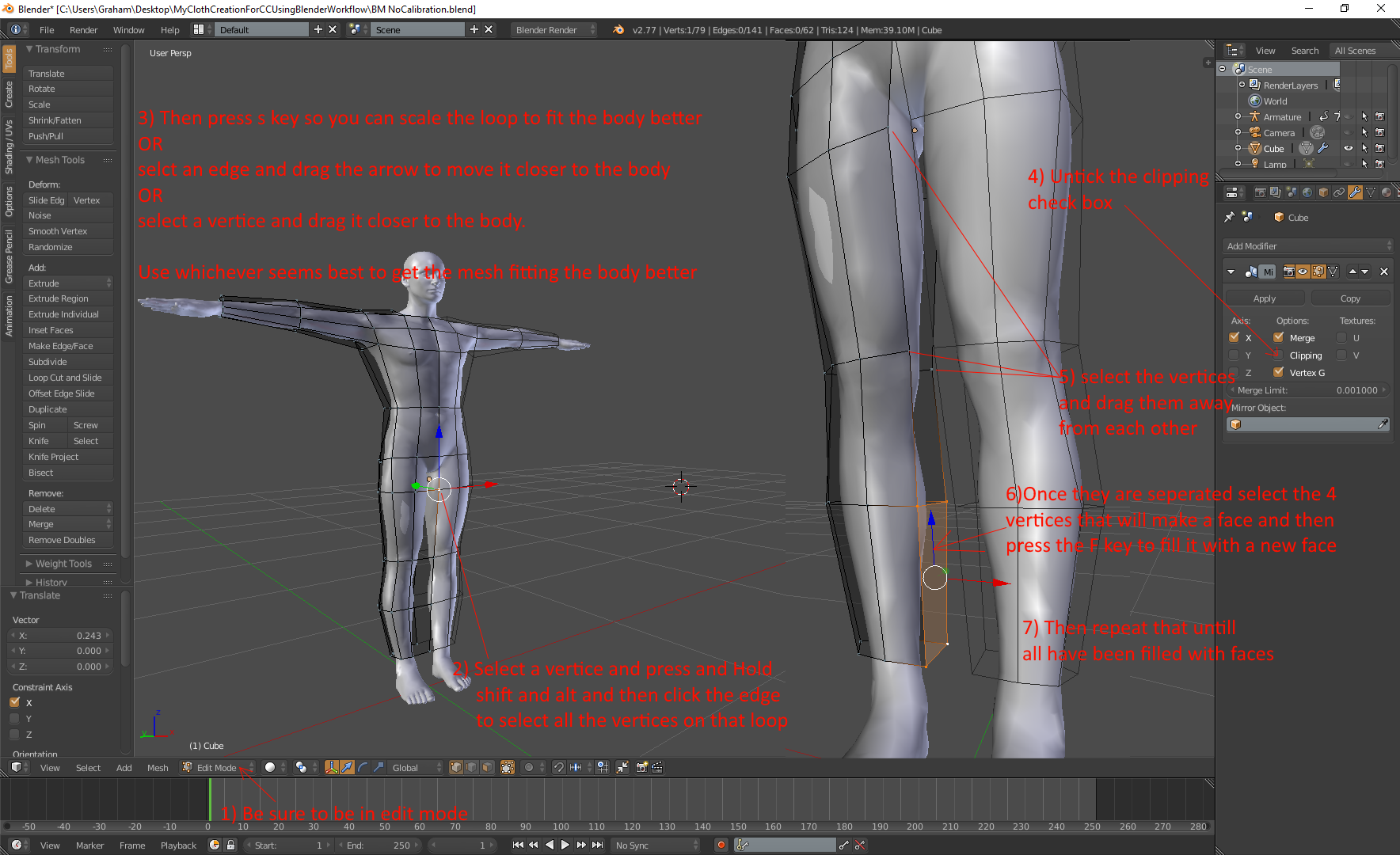The image size is (1400, 855).
Task: Open the Object cube properties tab
Action: (x=1323, y=192)
